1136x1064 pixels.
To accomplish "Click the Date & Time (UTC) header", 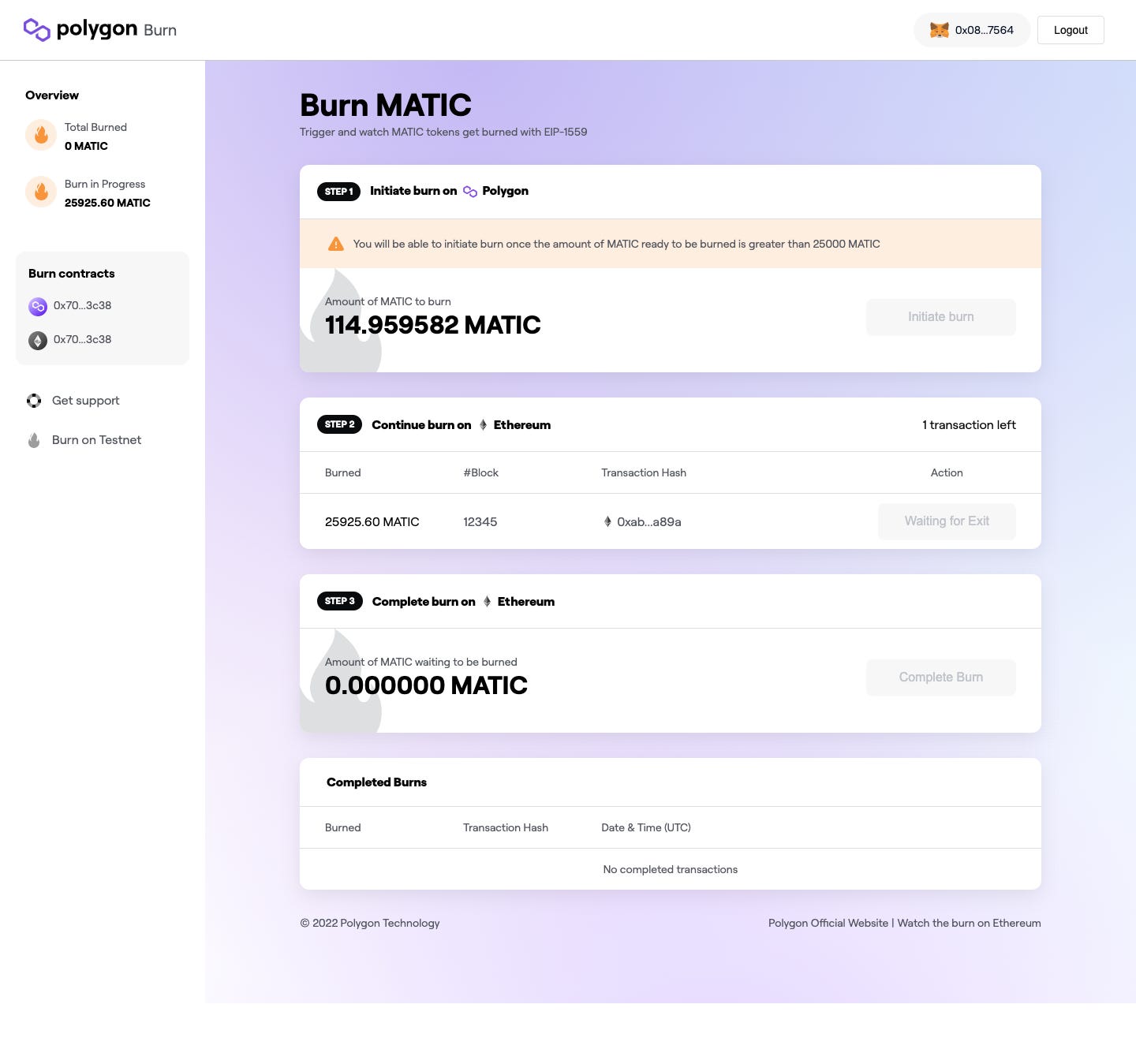I will (x=646, y=827).
